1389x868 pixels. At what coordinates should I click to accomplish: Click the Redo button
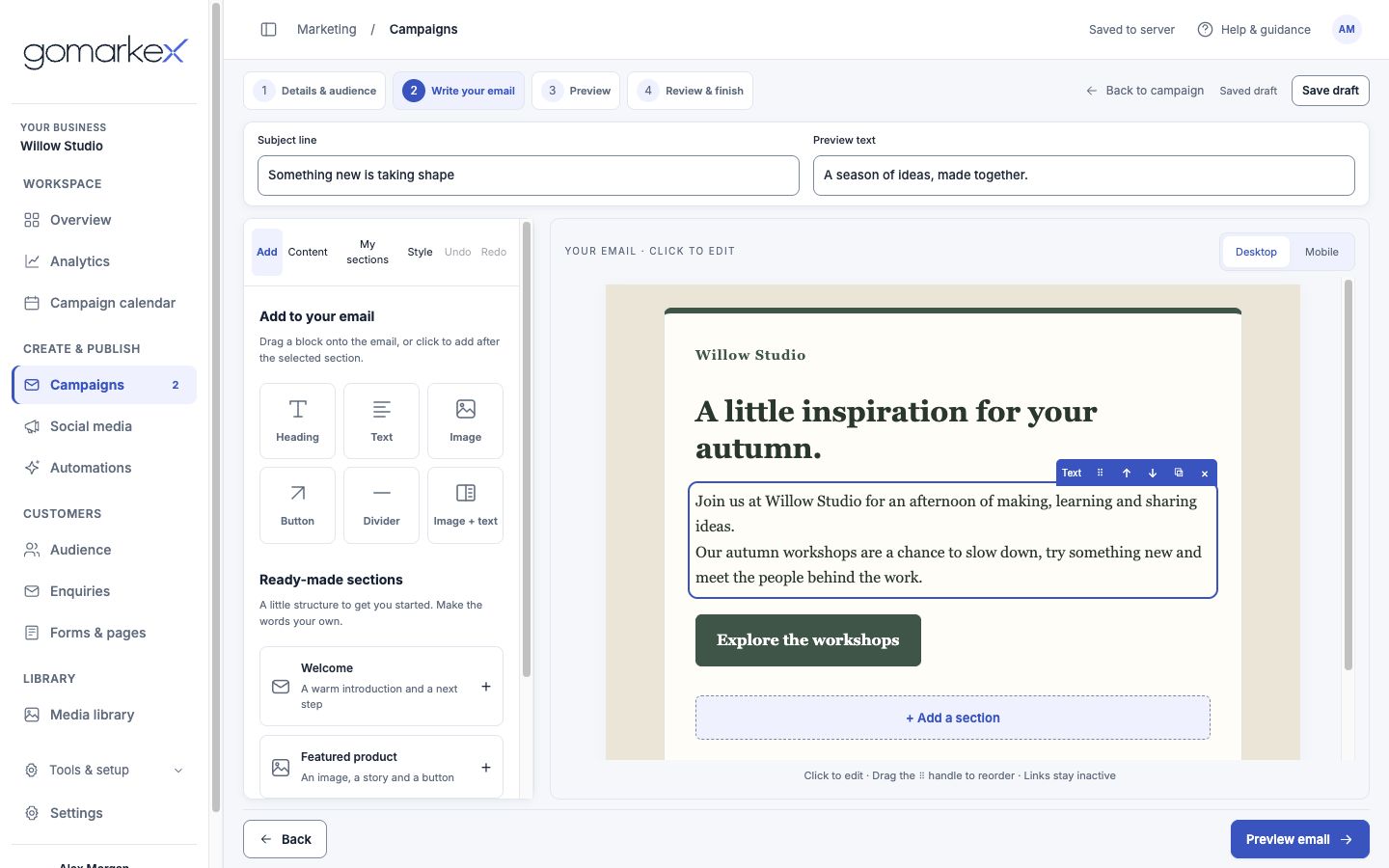click(494, 252)
